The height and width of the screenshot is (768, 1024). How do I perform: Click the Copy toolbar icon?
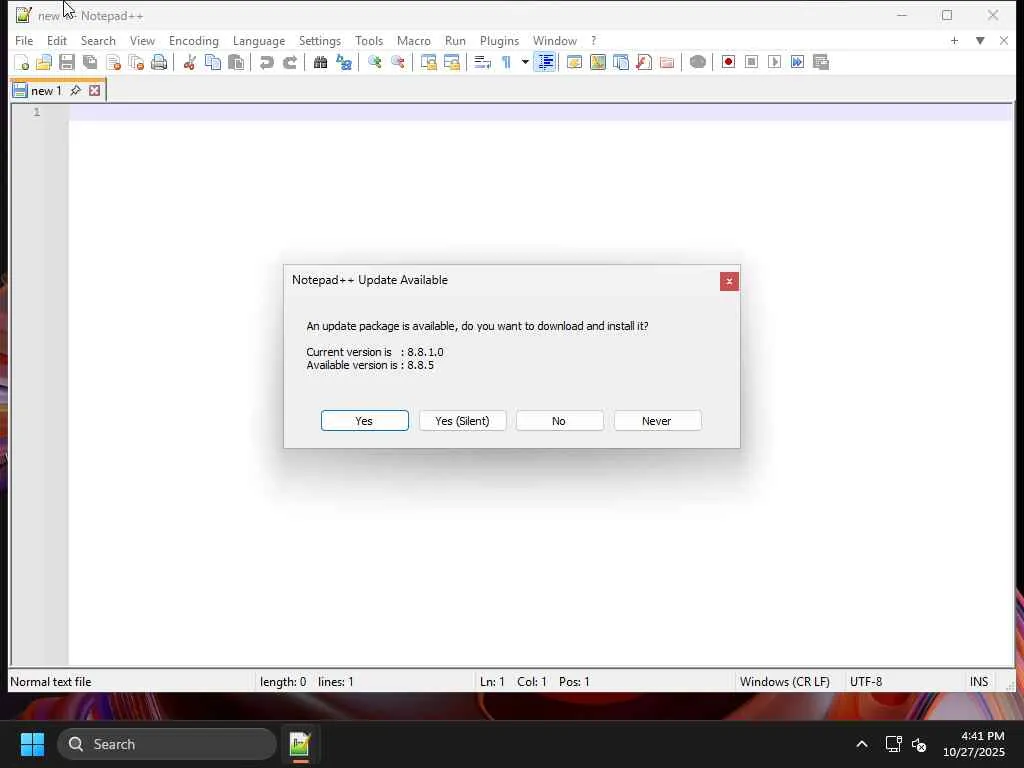tap(213, 62)
